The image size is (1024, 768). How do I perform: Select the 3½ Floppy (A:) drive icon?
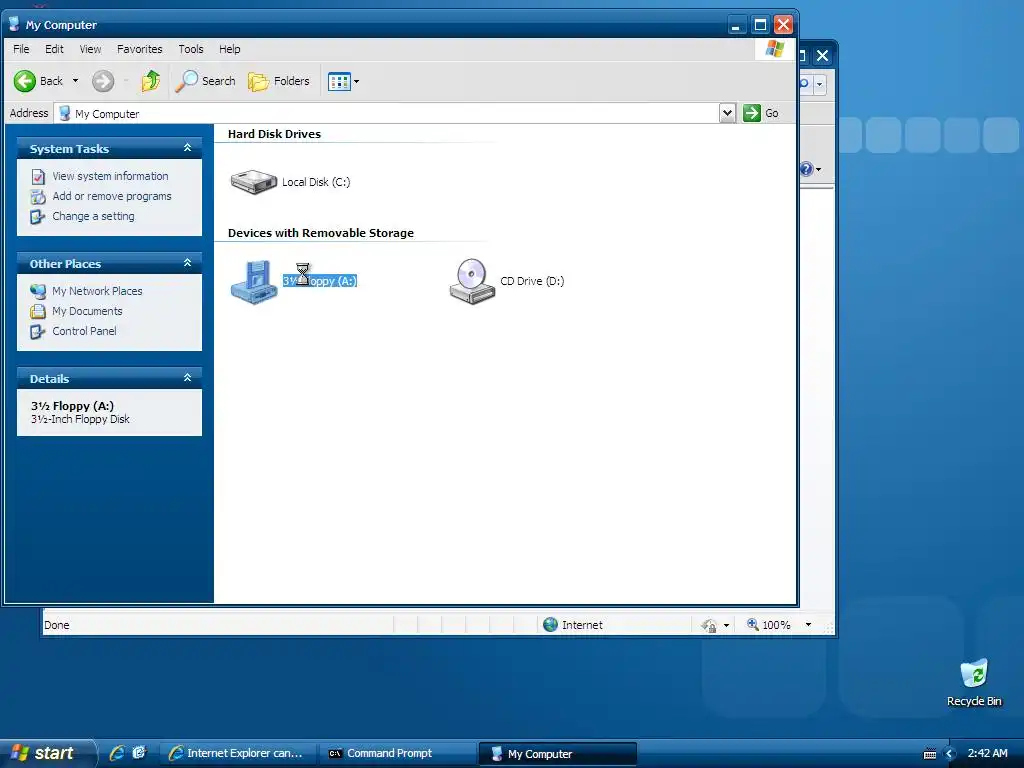tap(254, 281)
